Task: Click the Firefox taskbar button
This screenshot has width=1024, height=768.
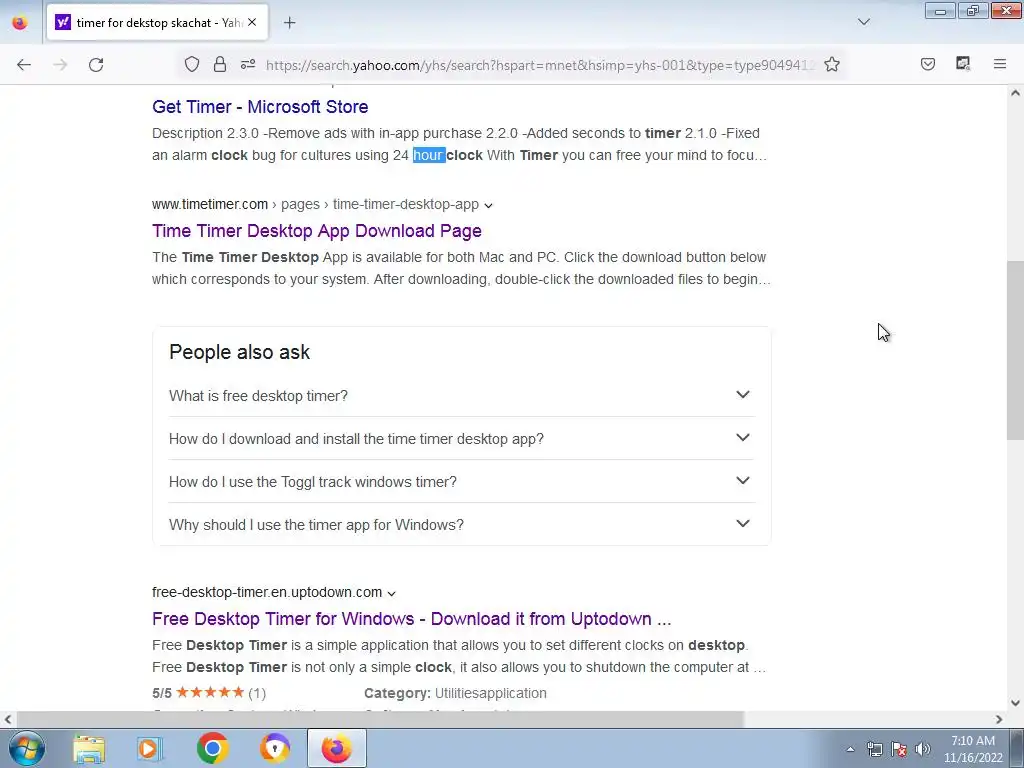Action: [x=336, y=748]
